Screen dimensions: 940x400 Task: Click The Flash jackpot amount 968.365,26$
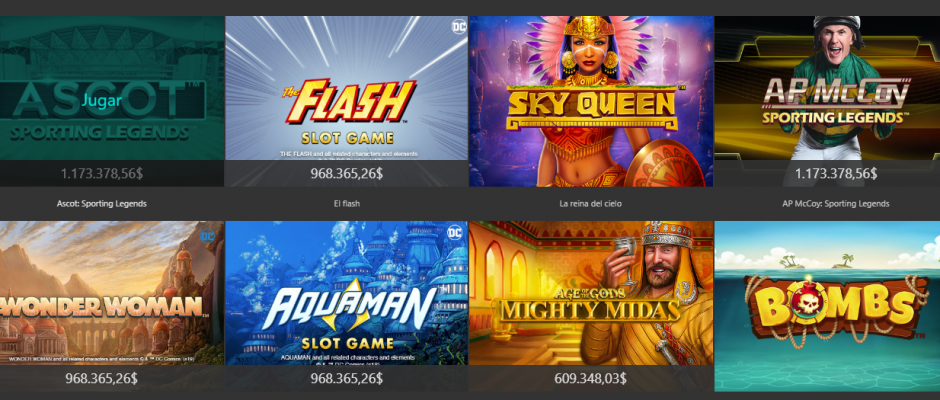click(x=347, y=174)
